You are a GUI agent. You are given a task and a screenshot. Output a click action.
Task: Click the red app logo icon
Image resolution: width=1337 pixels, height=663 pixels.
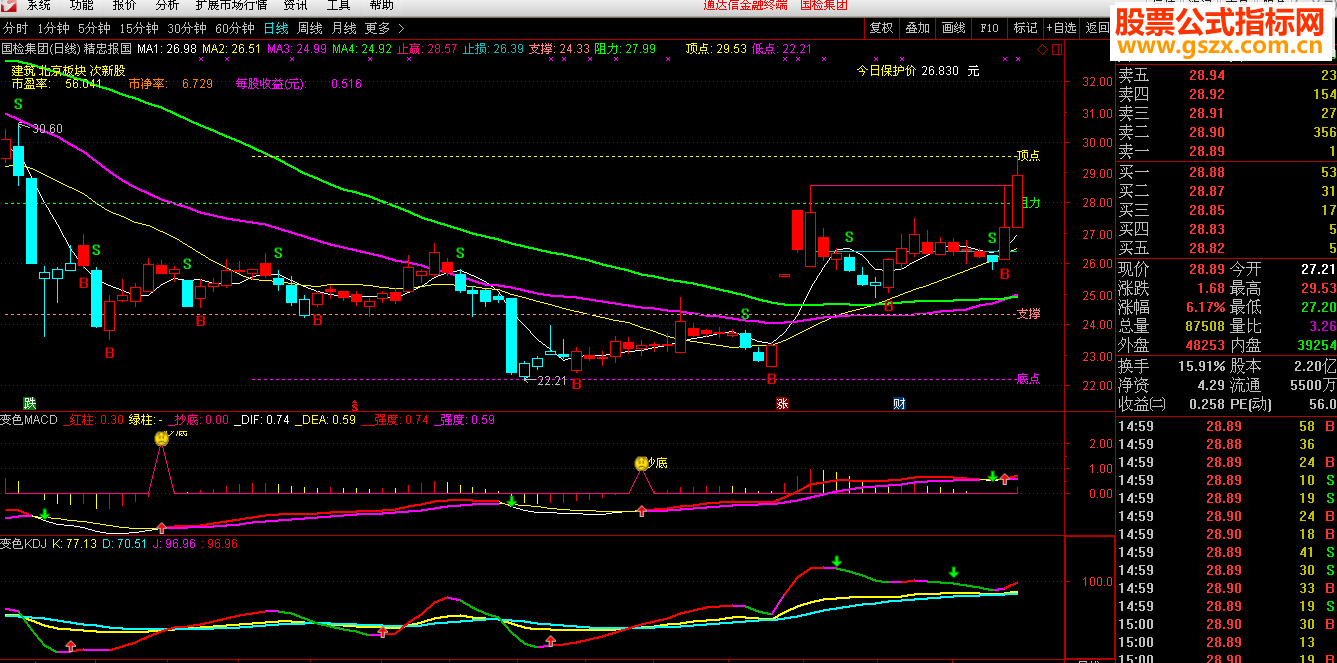pyautogui.click(x=8, y=4)
